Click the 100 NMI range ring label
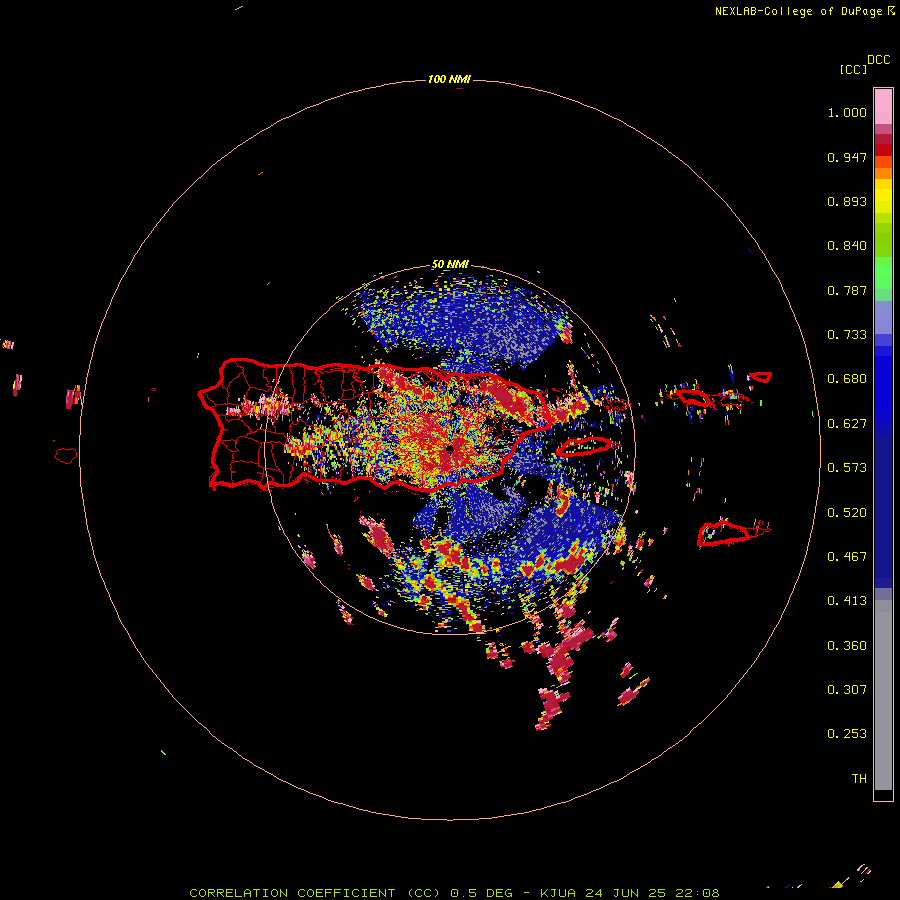Image resolution: width=900 pixels, height=900 pixels. point(449,79)
